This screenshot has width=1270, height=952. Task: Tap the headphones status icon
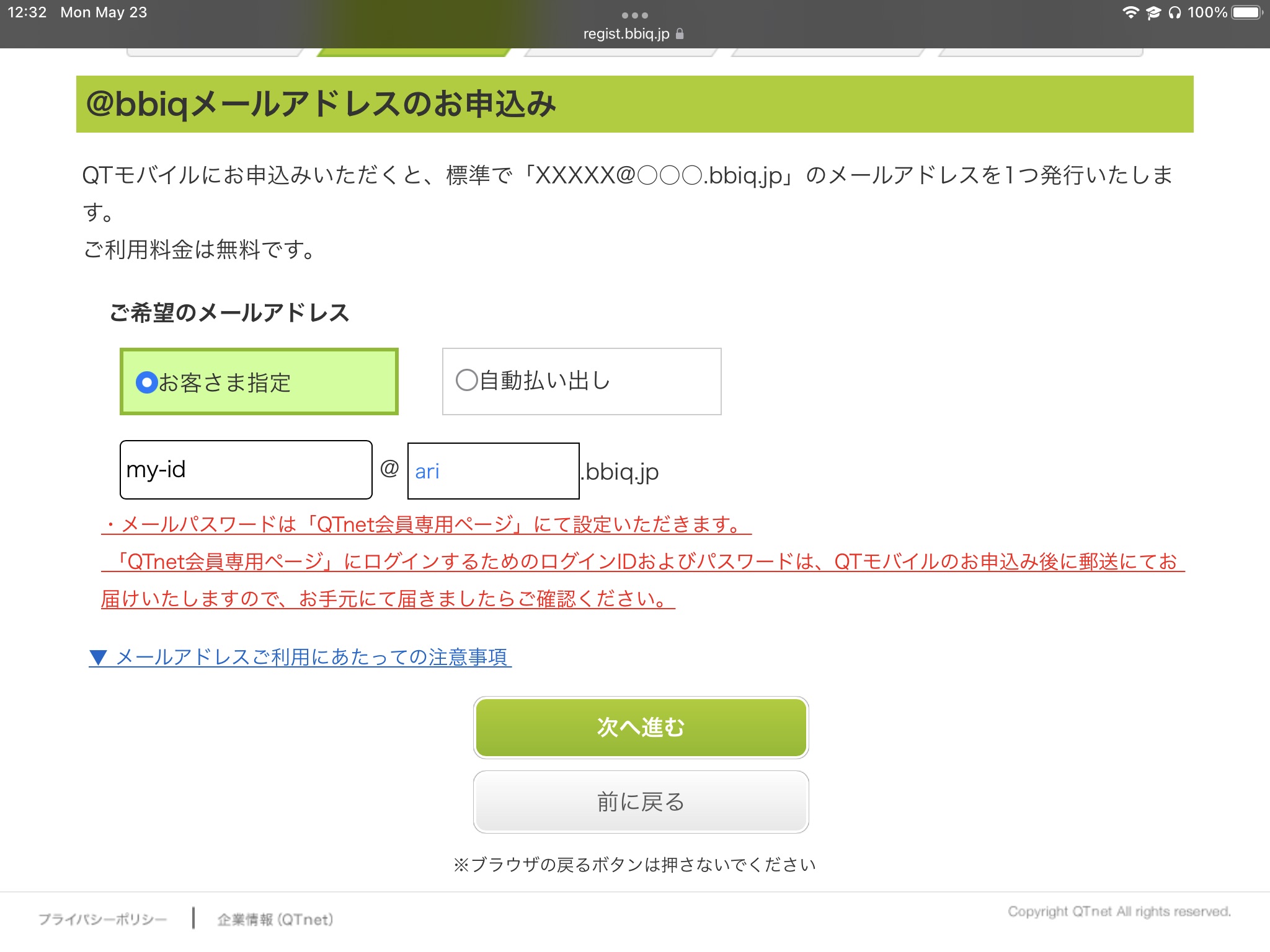pos(1174,12)
